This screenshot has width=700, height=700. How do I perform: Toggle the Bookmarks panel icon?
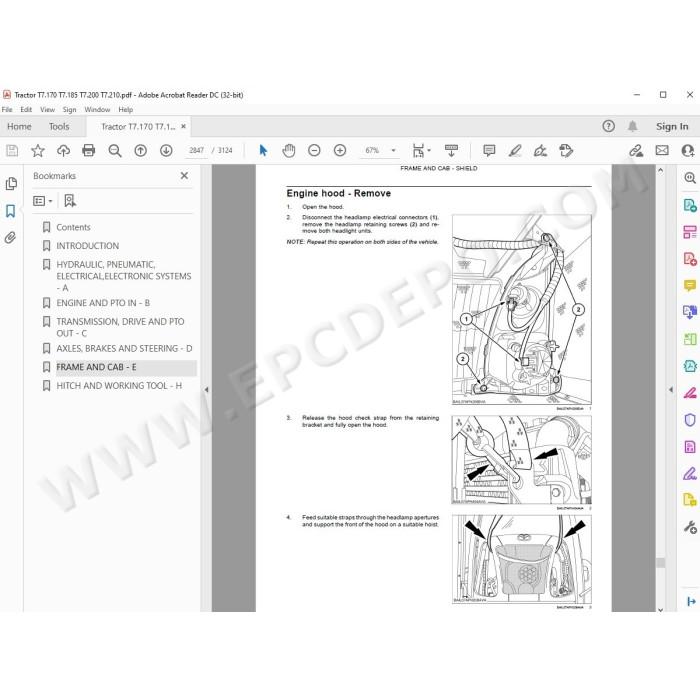(x=11, y=211)
